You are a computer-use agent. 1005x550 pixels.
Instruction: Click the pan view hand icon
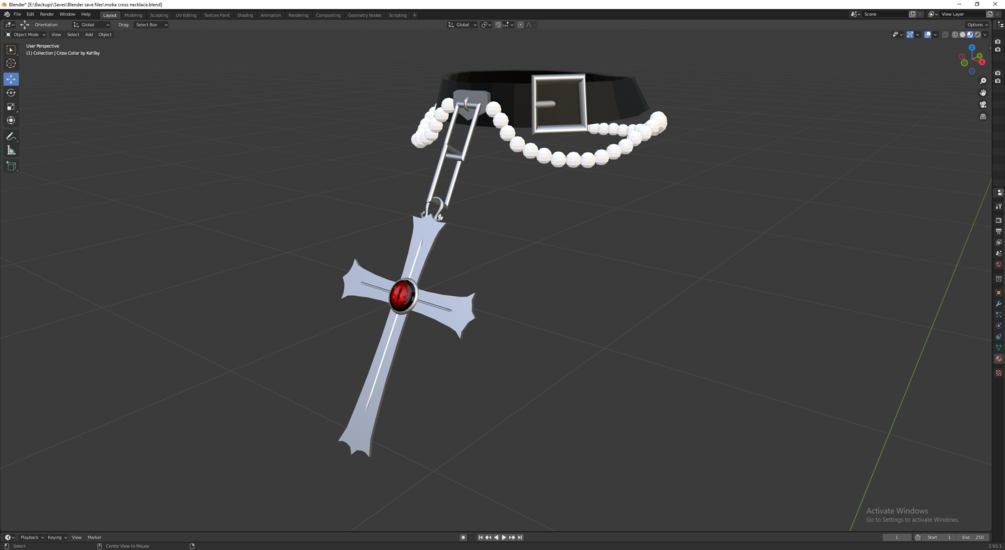click(983, 92)
